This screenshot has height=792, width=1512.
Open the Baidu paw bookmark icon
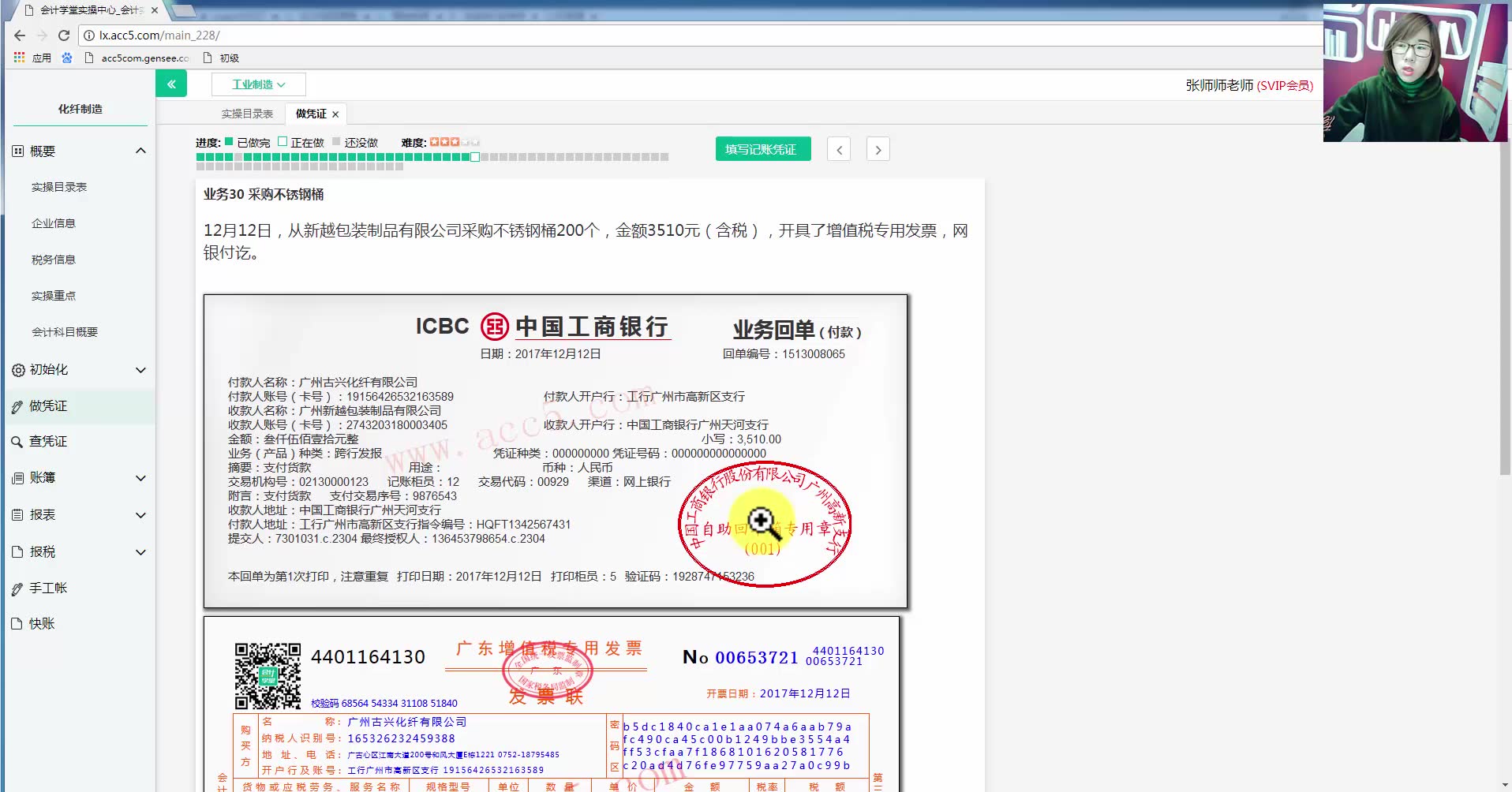click(67, 58)
